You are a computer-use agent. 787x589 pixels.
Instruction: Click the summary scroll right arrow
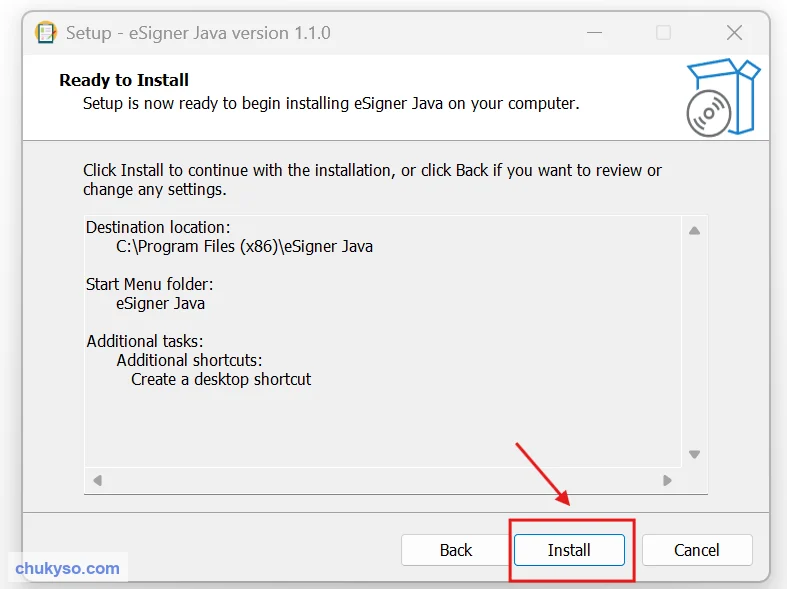667,481
